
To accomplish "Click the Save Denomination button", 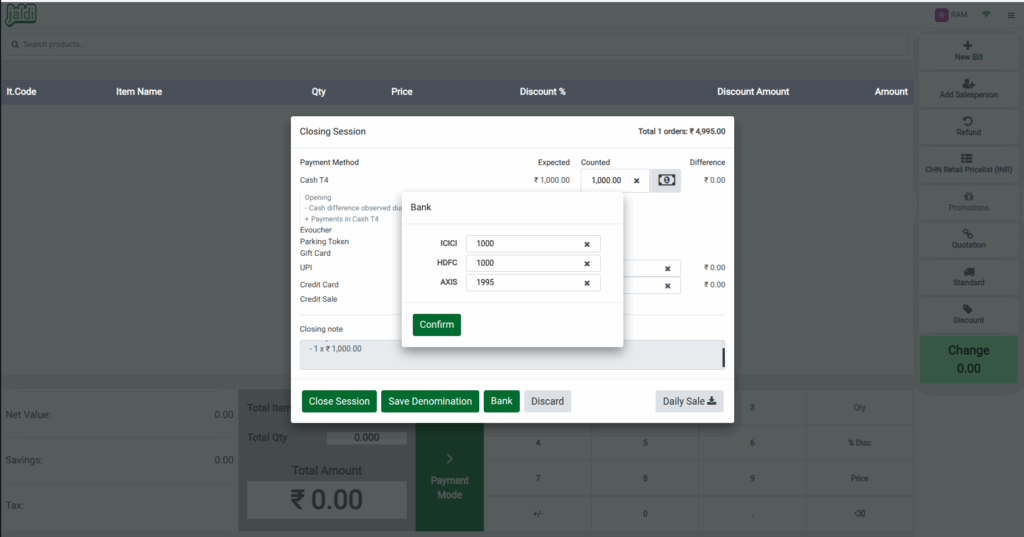I will pos(430,401).
